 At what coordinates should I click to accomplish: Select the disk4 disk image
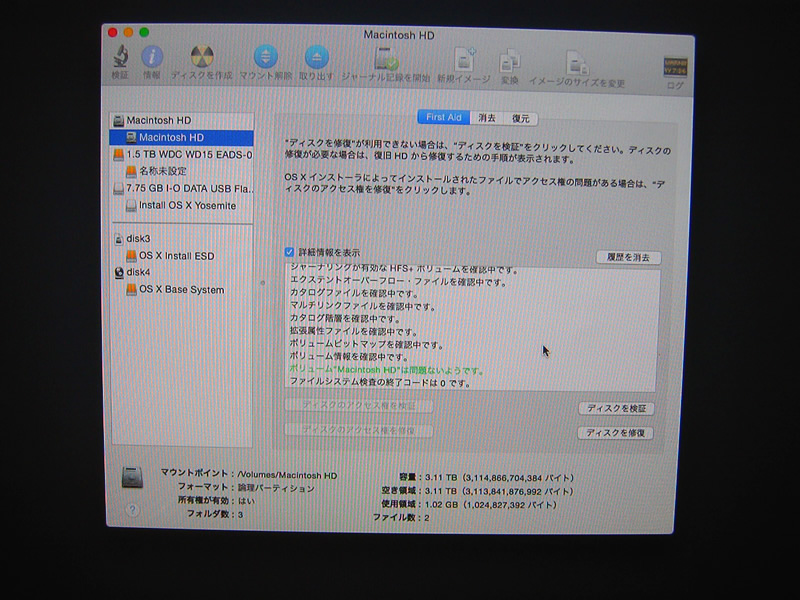click(x=182, y=272)
